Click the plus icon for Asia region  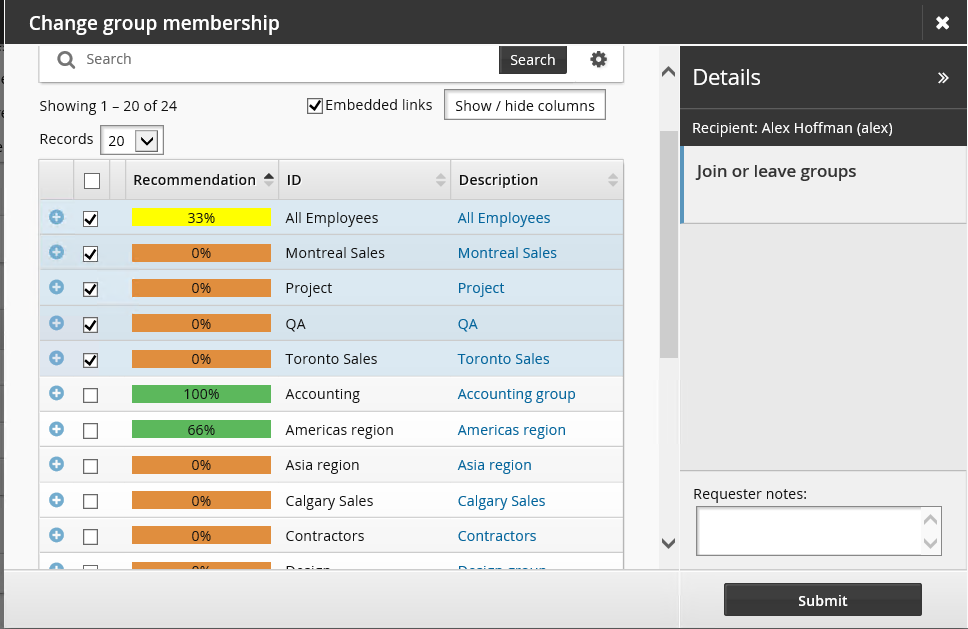pyautogui.click(x=57, y=465)
